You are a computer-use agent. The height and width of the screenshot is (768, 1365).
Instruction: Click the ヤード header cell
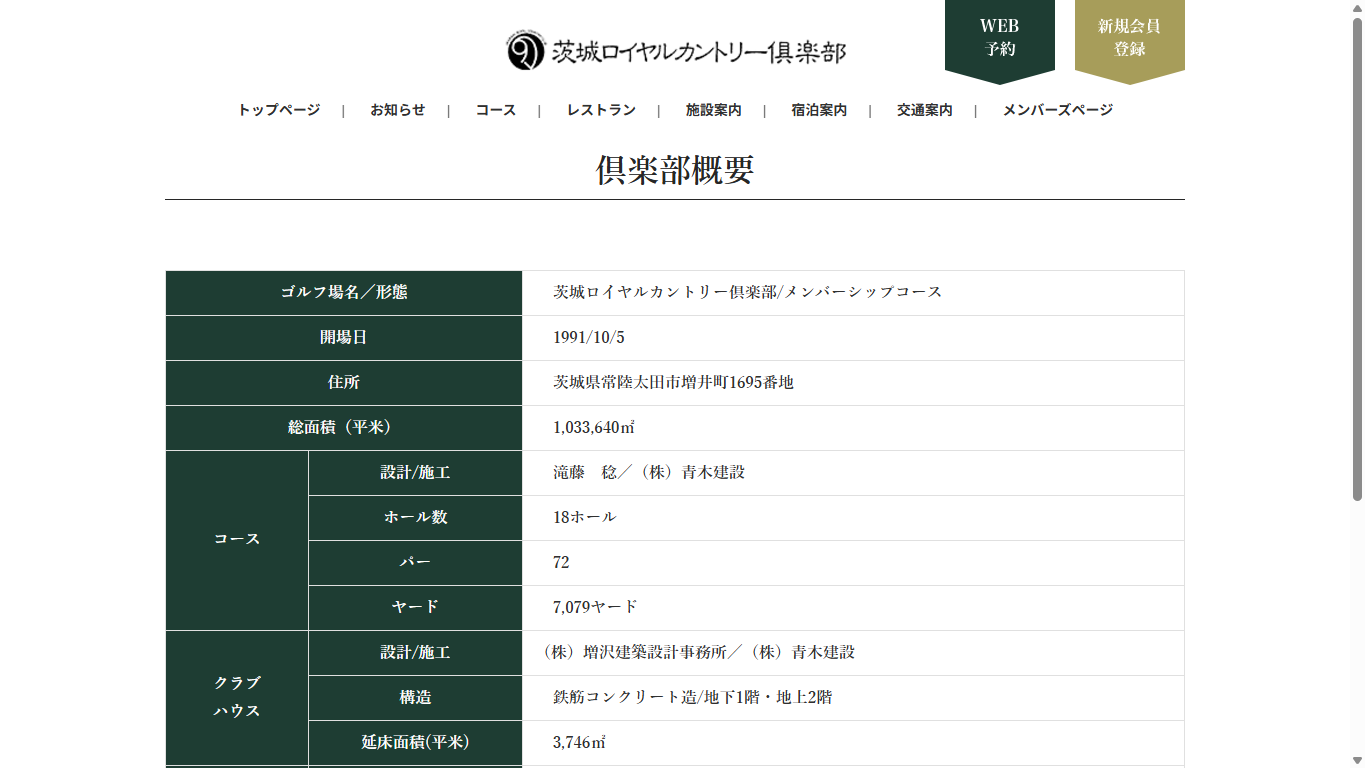[x=415, y=608]
